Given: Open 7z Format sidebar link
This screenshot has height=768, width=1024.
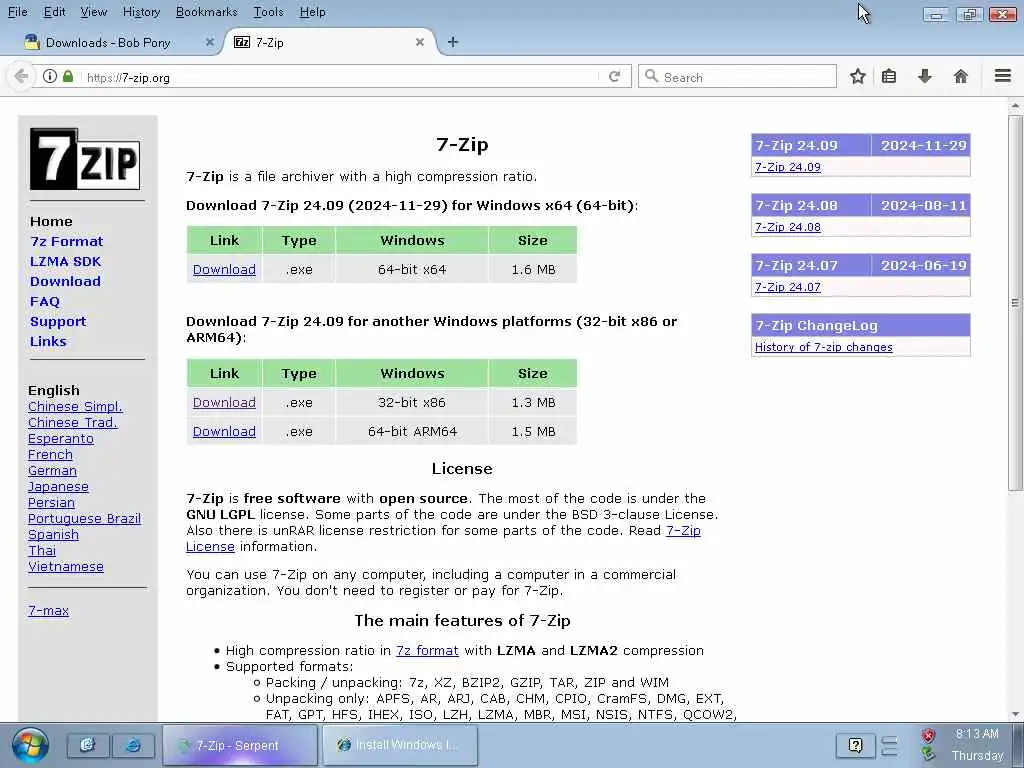Looking at the screenshot, I should point(67,241).
